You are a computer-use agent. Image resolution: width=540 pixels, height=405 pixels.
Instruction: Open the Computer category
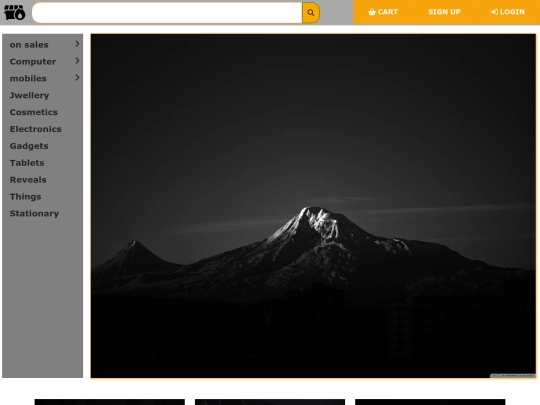click(x=33, y=62)
